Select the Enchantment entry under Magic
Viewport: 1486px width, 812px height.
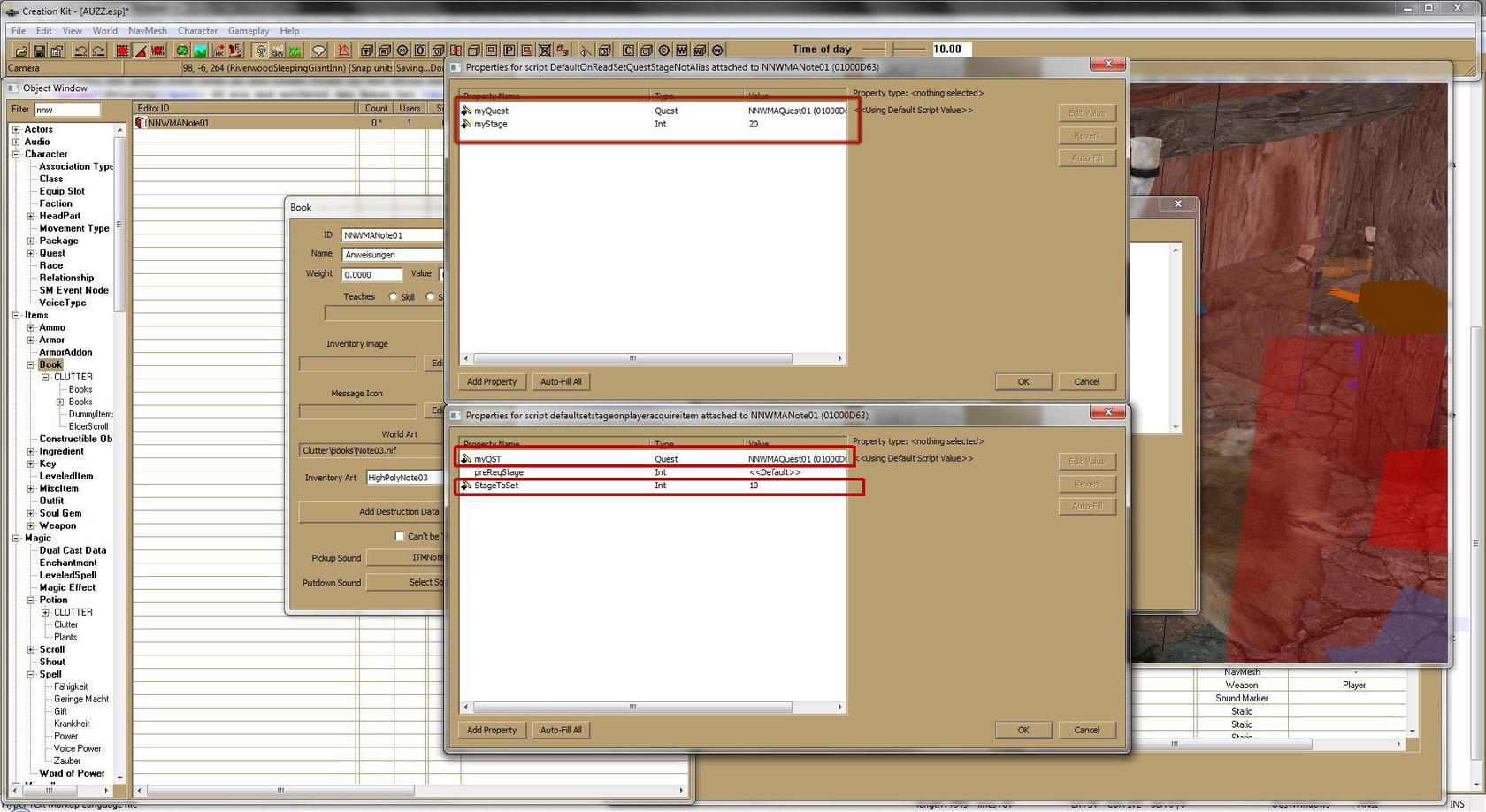[x=68, y=563]
